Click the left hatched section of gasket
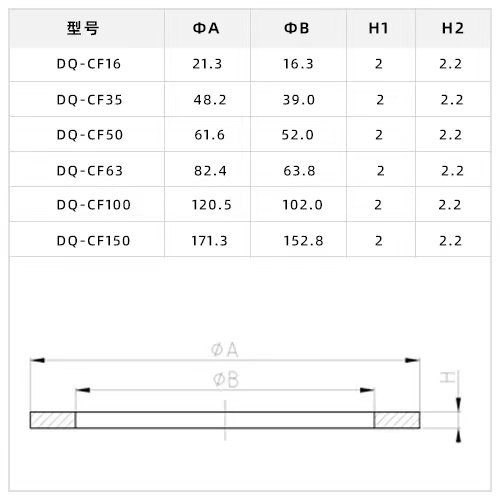The width and height of the screenshot is (500, 500). click(x=53, y=420)
